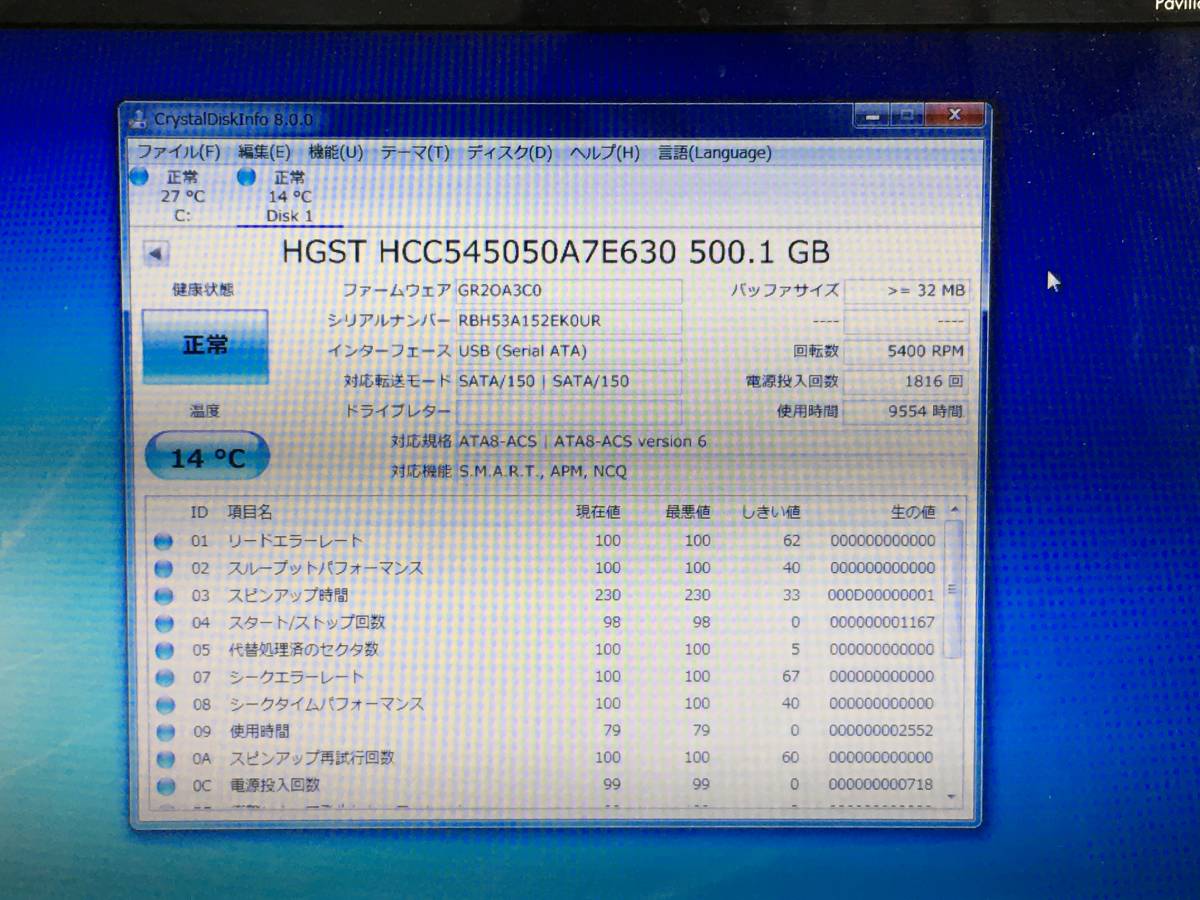Screen dimensions: 1200x900
Task: Open the ファイル(F) menu
Action: tap(178, 153)
